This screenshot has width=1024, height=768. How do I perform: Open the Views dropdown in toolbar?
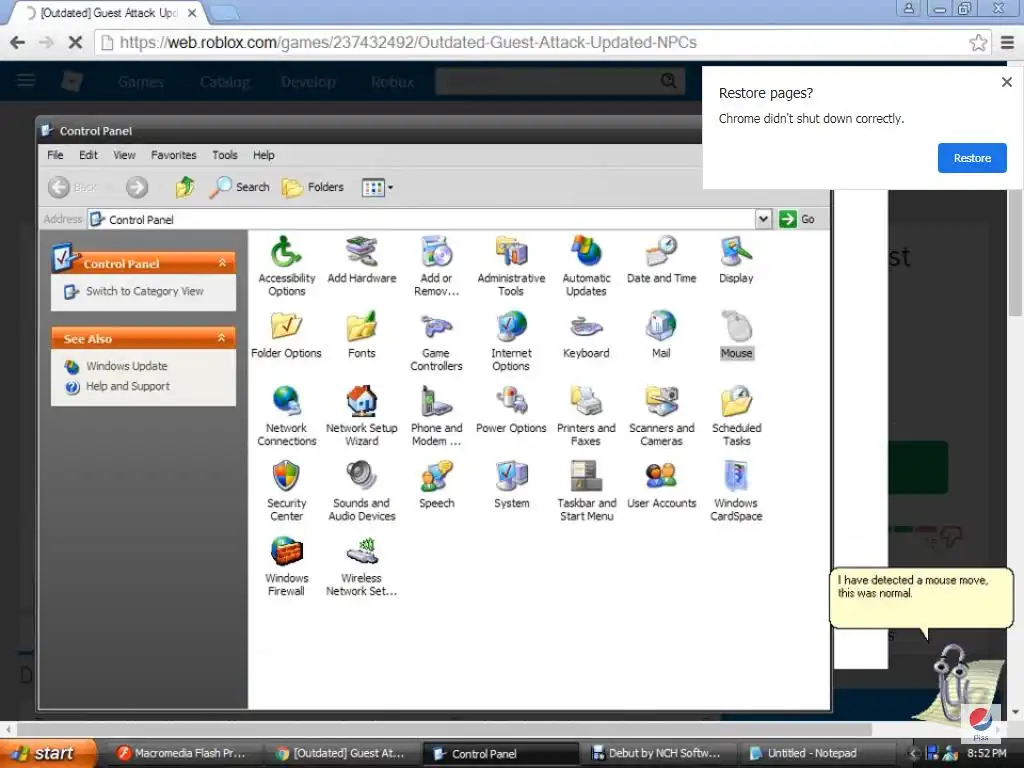click(377, 187)
